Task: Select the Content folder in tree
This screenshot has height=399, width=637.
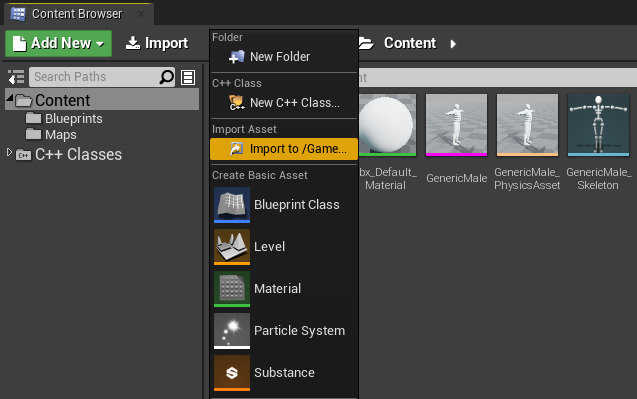Action: tap(102, 100)
